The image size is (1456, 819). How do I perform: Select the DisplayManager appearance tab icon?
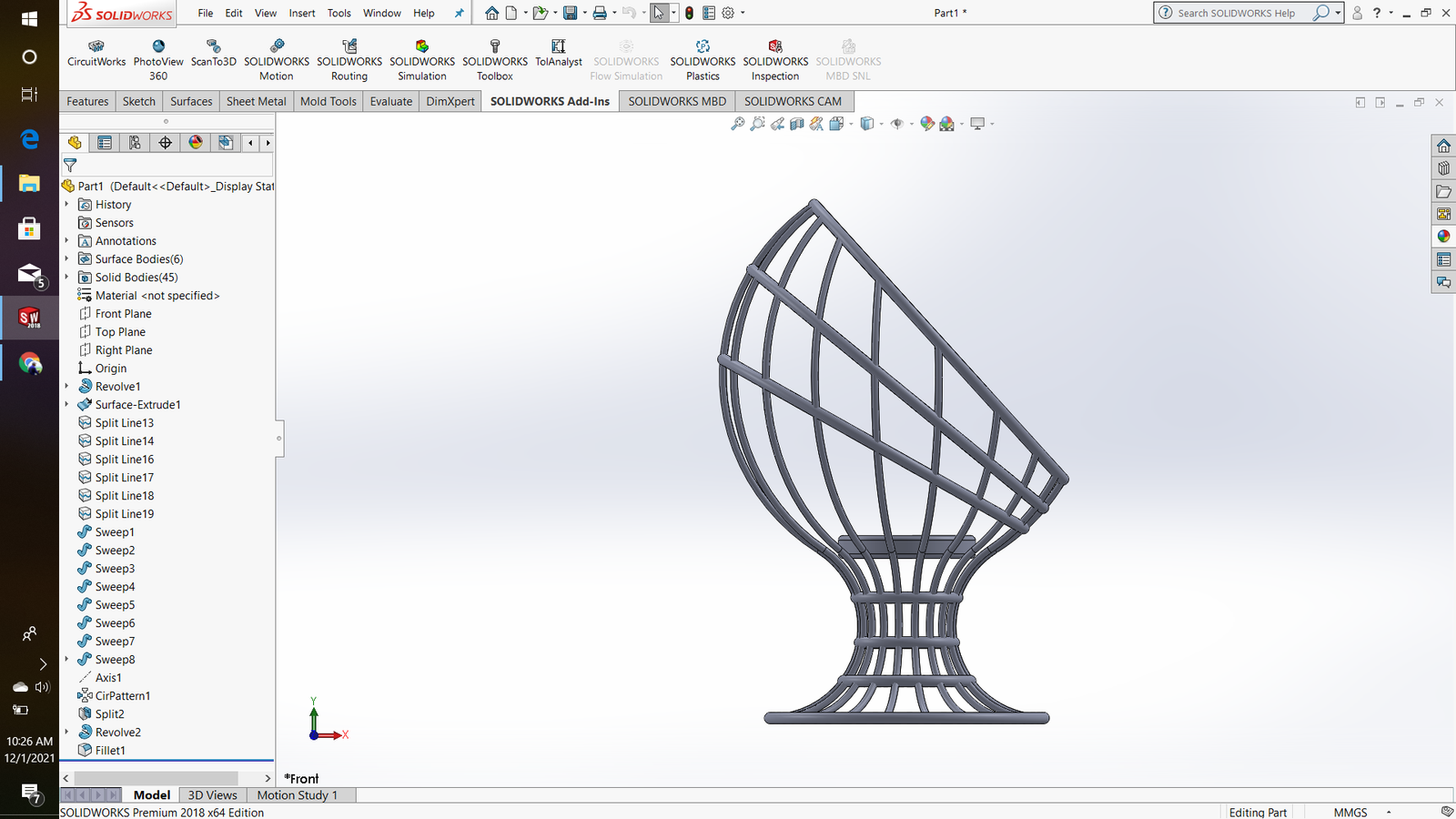(x=196, y=143)
